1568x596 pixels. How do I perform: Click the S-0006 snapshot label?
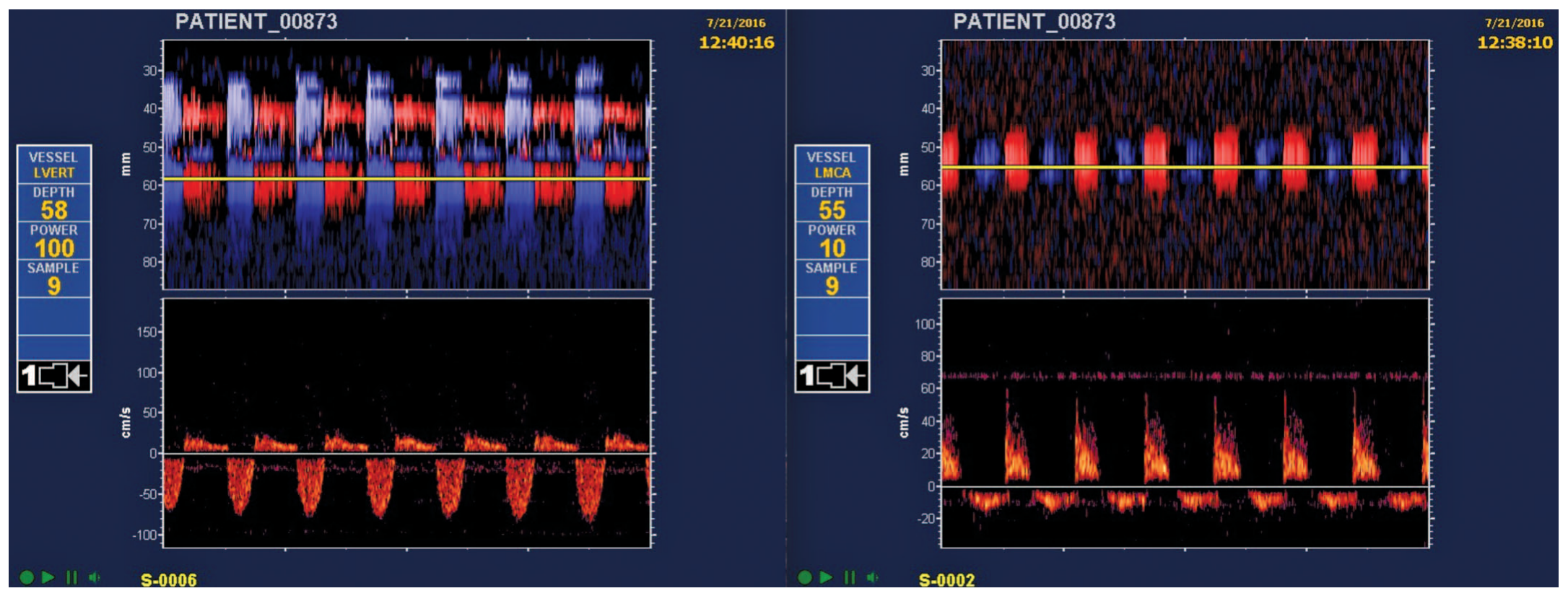point(169,580)
